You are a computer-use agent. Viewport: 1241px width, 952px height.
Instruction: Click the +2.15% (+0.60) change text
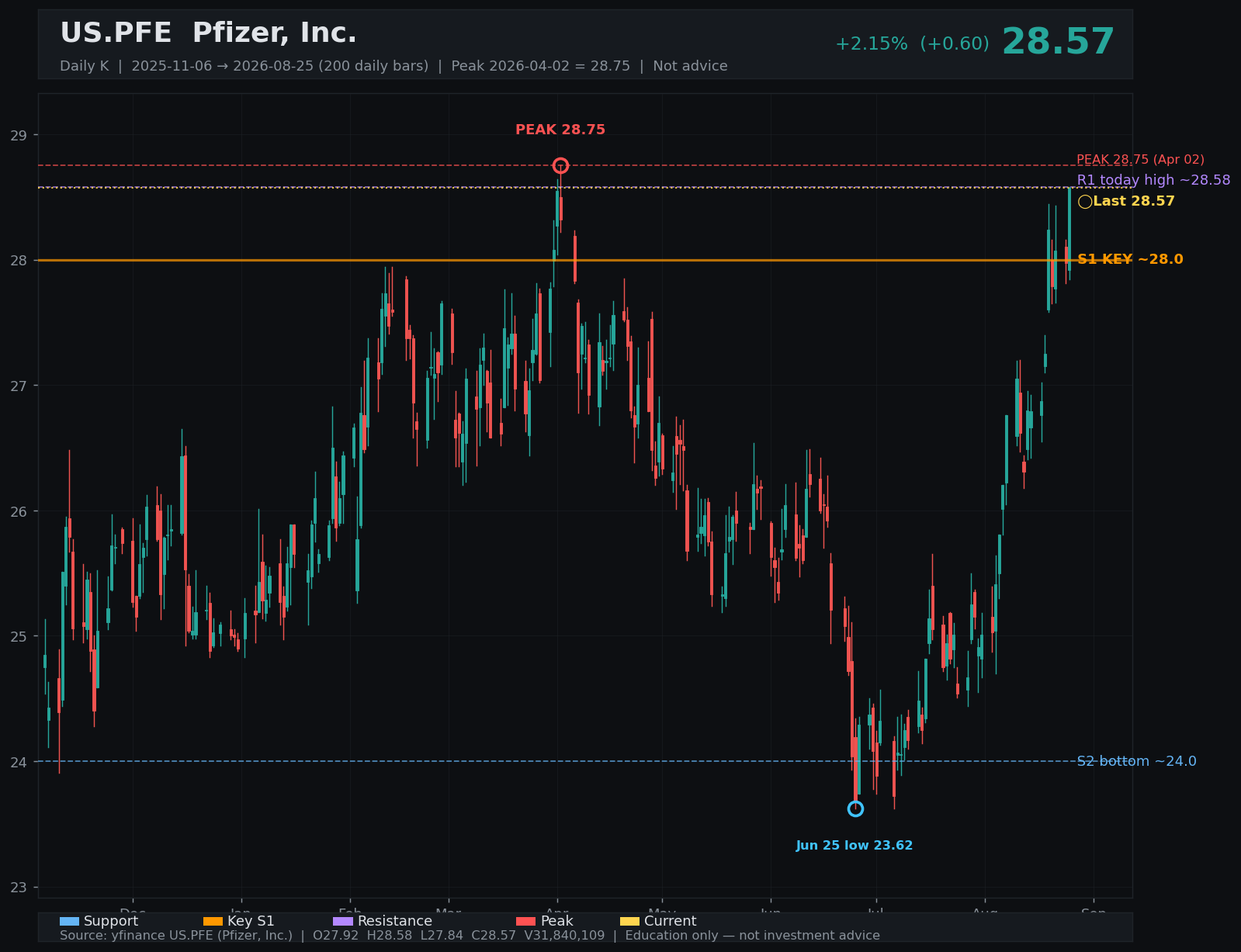point(912,44)
